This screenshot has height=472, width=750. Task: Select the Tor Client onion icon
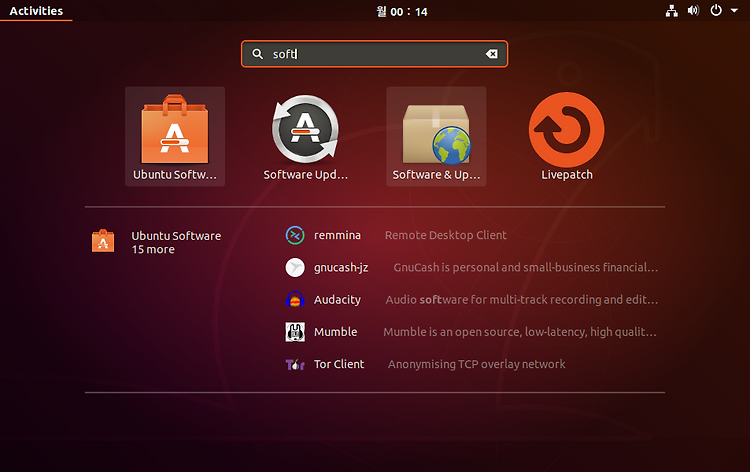tap(295, 364)
